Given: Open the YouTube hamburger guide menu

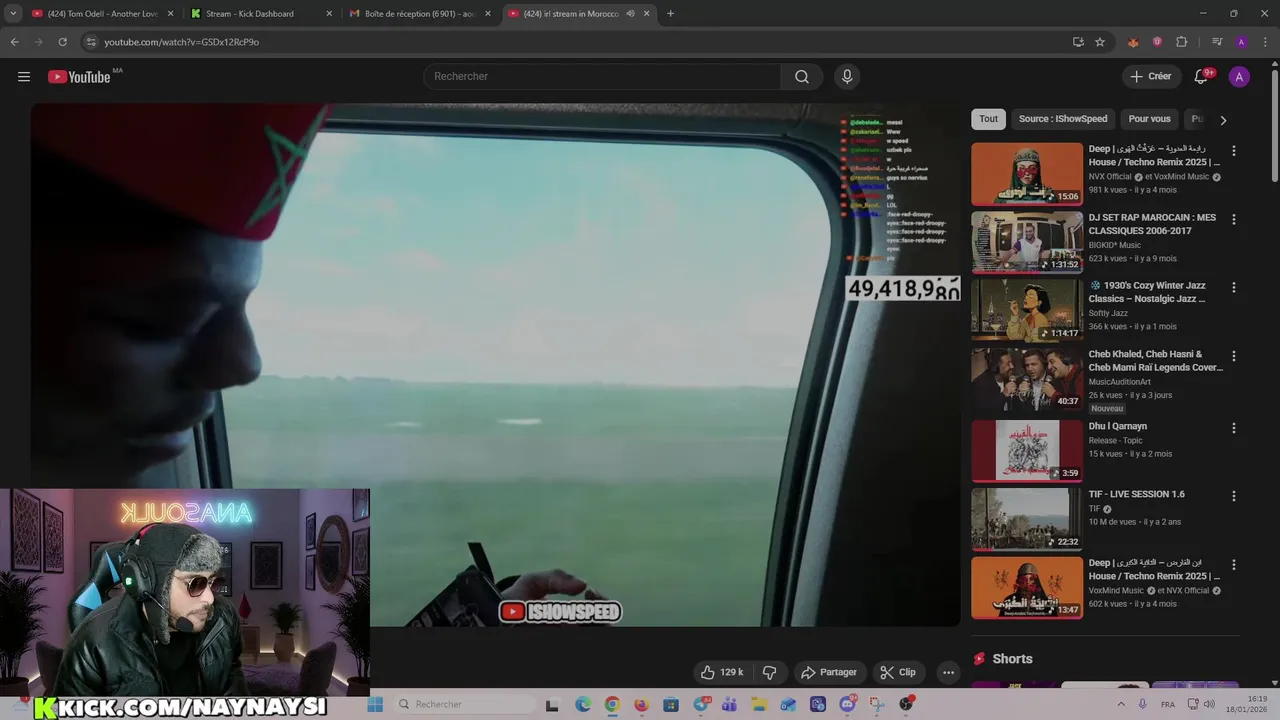Looking at the screenshot, I should pyautogui.click(x=24, y=77).
